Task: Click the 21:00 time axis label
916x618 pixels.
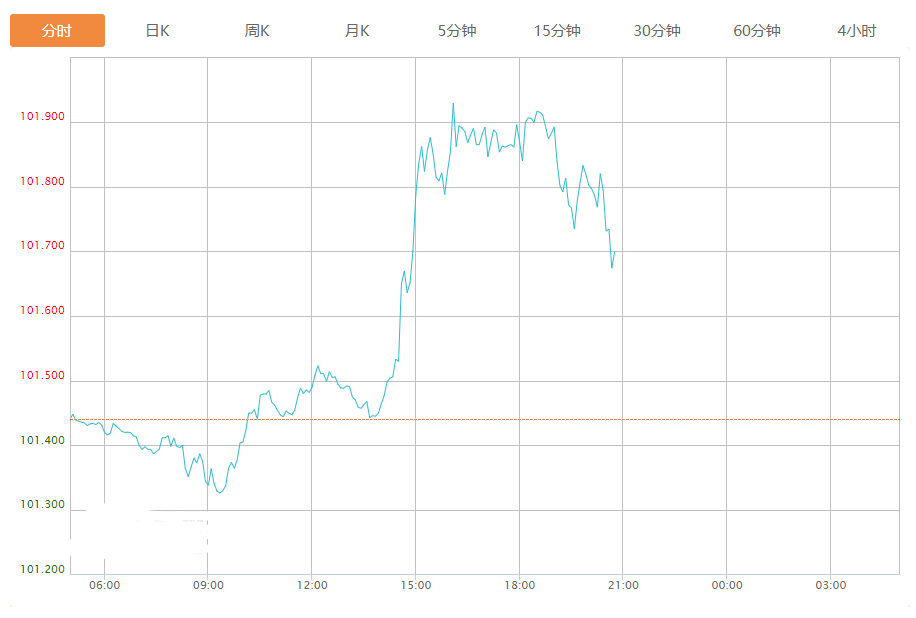Action: pyautogui.click(x=623, y=586)
